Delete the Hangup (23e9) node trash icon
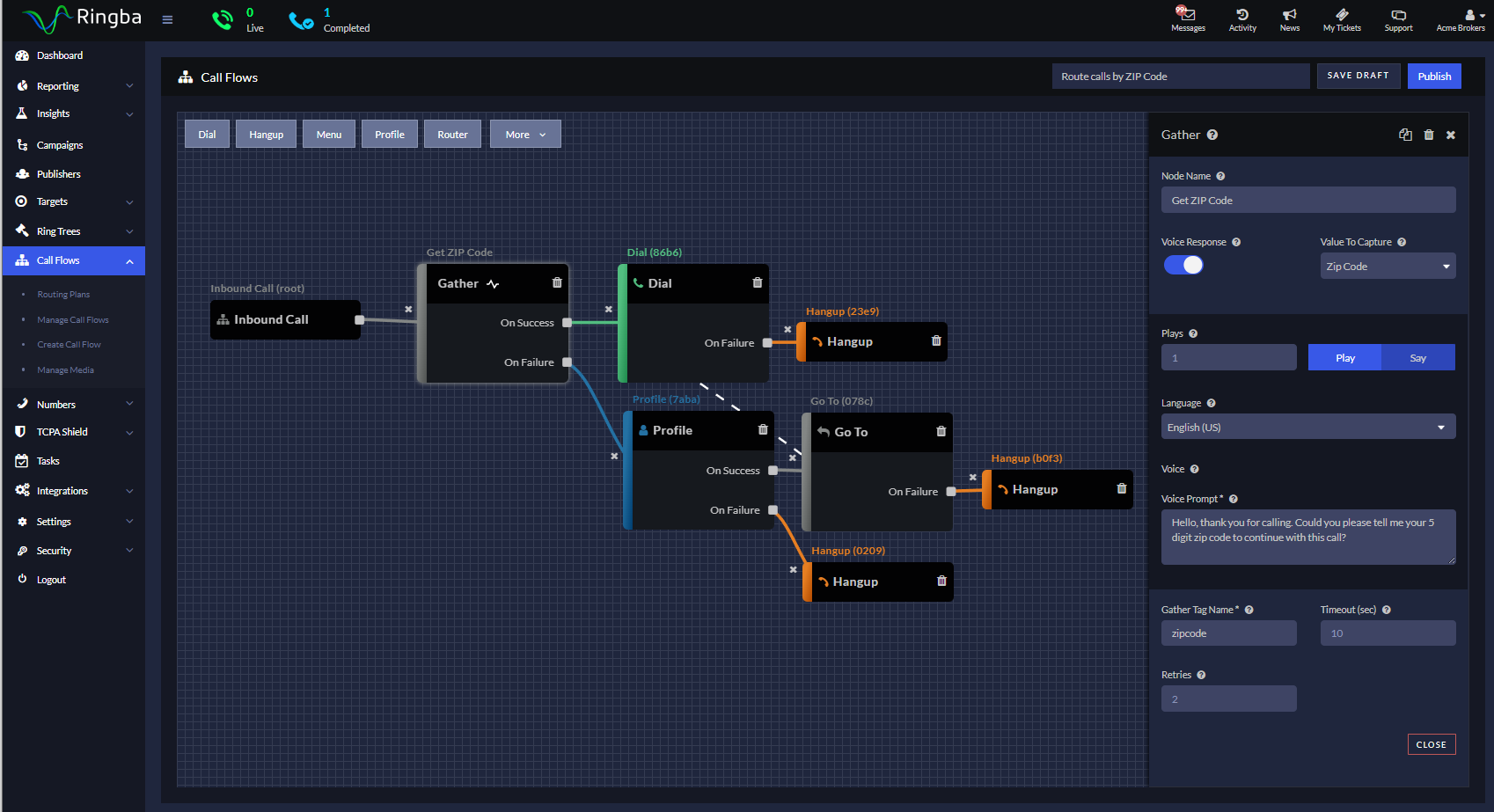 [936, 340]
